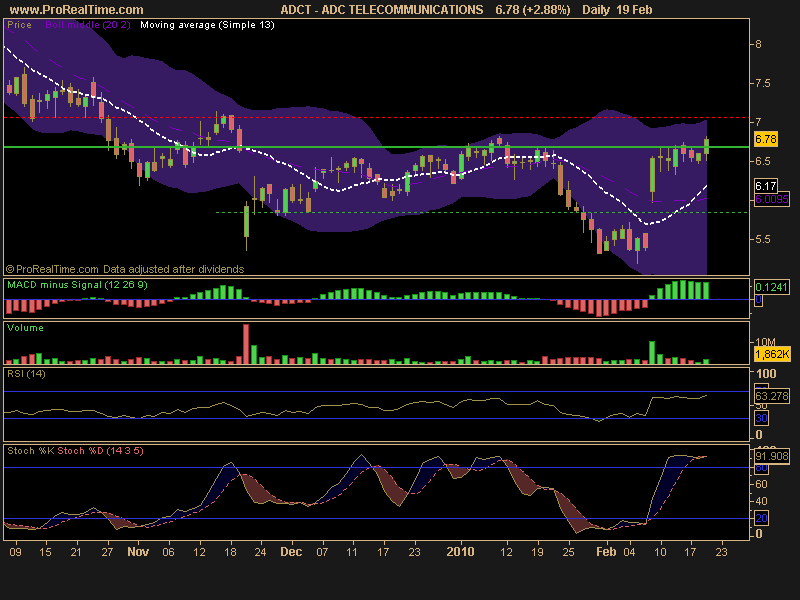
Task: Select the Stoch %K legend label
Action: pos(30,451)
